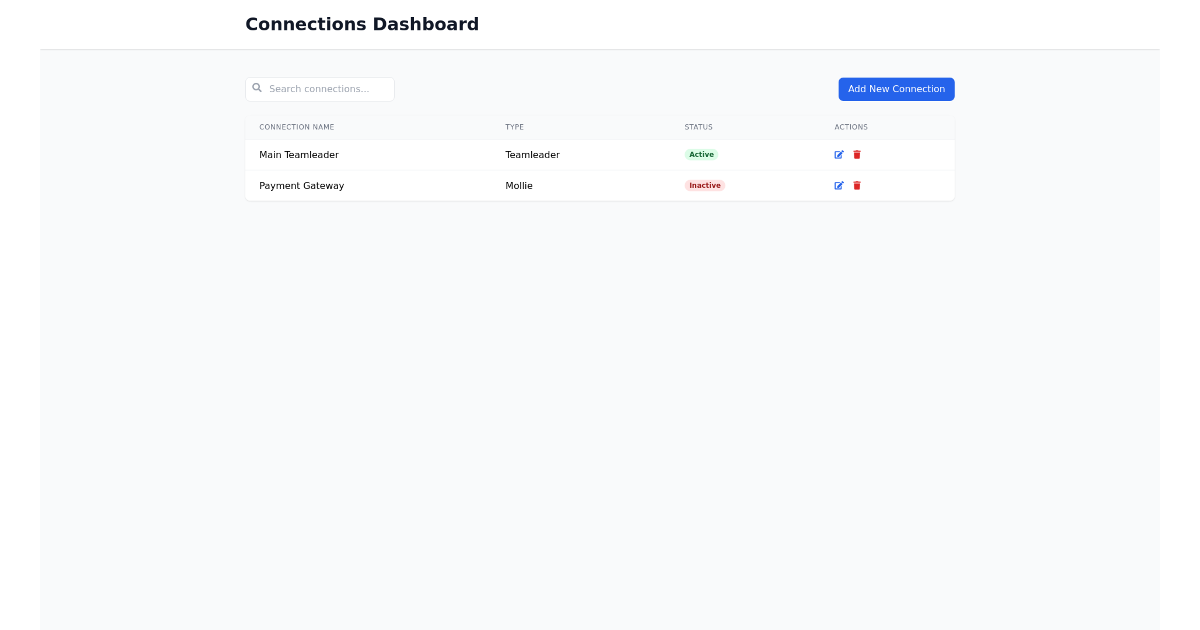
Task: Click the TYPE column header to sort
Action: pyautogui.click(x=514, y=127)
